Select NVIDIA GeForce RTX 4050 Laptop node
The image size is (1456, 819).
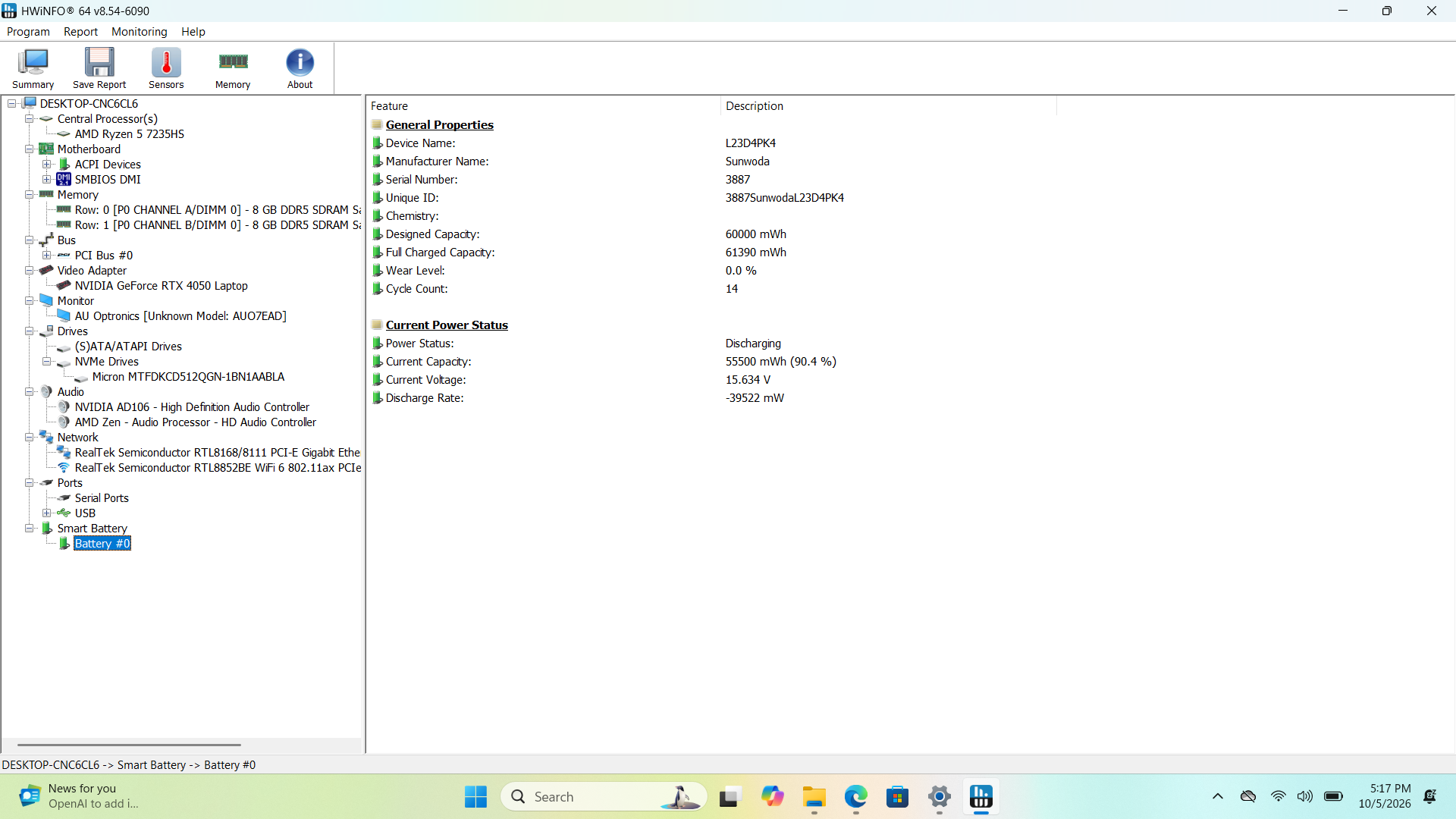pyautogui.click(x=161, y=286)
